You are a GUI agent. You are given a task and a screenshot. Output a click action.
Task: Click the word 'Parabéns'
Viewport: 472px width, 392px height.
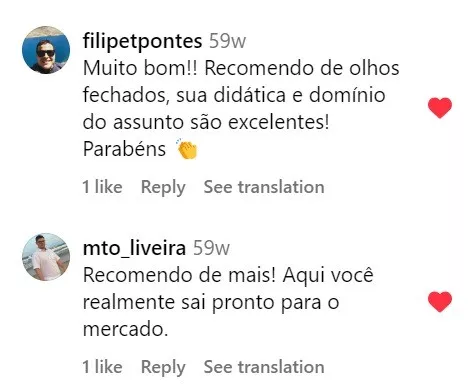pos(124,149)
